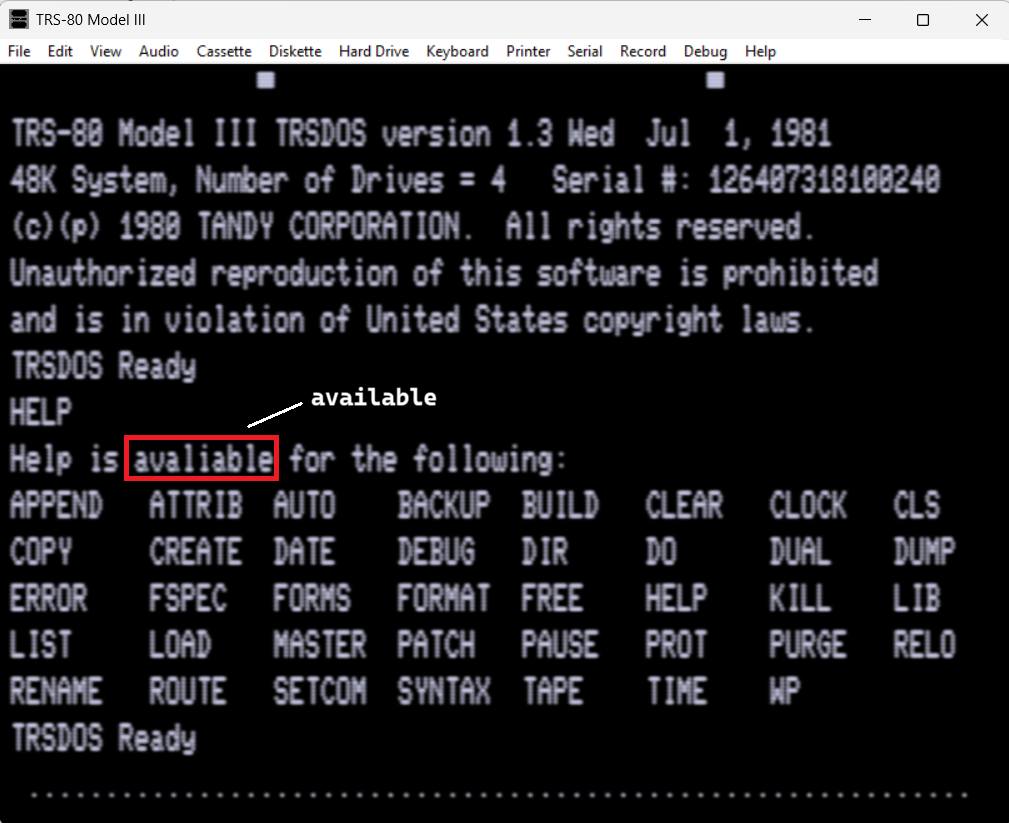The image size is (1009, 823).
Task: Open the View menu
Action: coord(106,51)
